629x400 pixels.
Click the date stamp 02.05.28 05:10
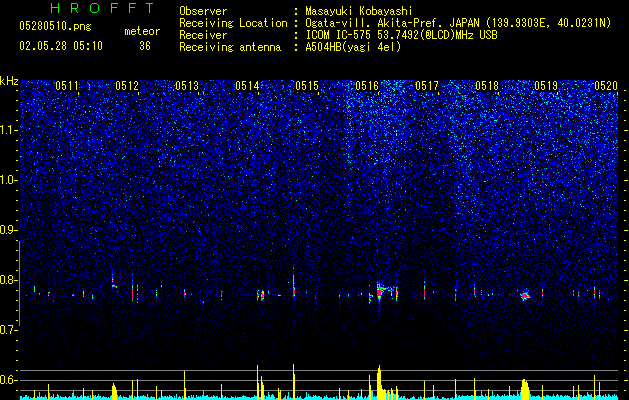[61, 46]
